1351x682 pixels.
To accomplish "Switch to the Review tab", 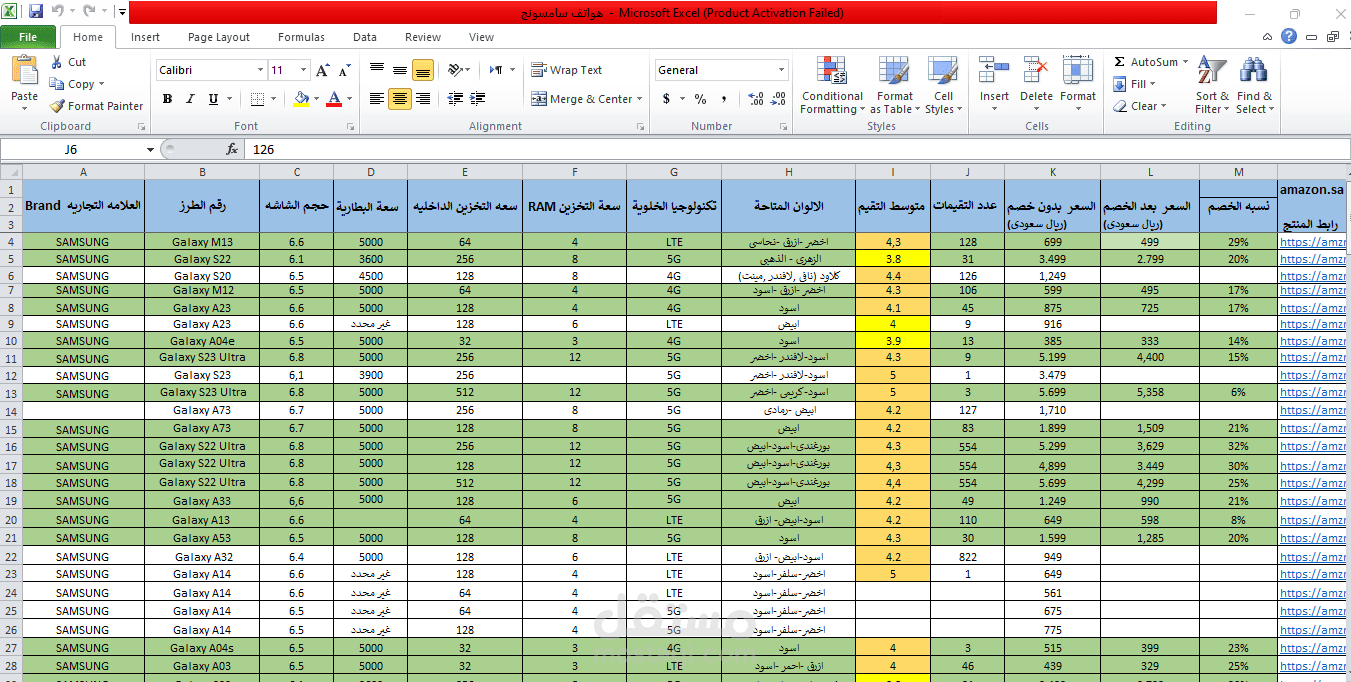I will [423, 37].
